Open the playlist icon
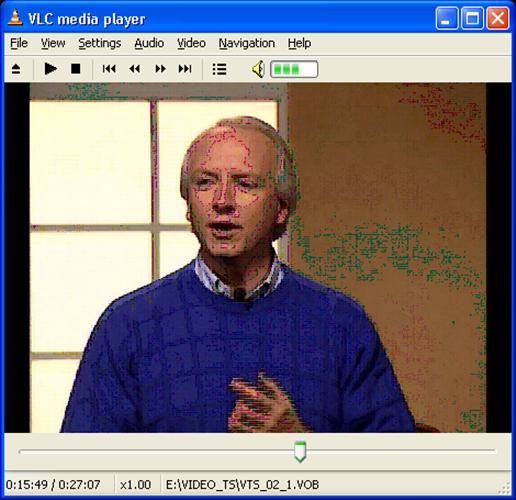Image resolution: width=516 pixels, height=500 pixels. click(x=220, y=69)
